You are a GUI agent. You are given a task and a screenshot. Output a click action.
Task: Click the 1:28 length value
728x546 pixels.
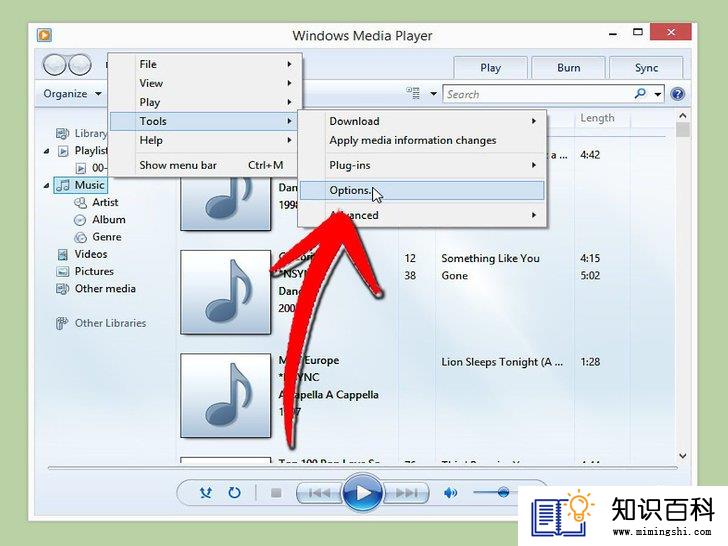[x=590, y=362]
